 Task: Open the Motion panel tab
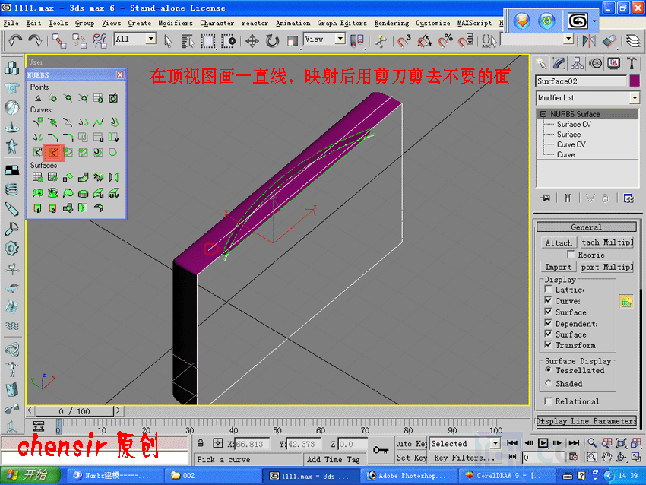click(x=595, y=63)
